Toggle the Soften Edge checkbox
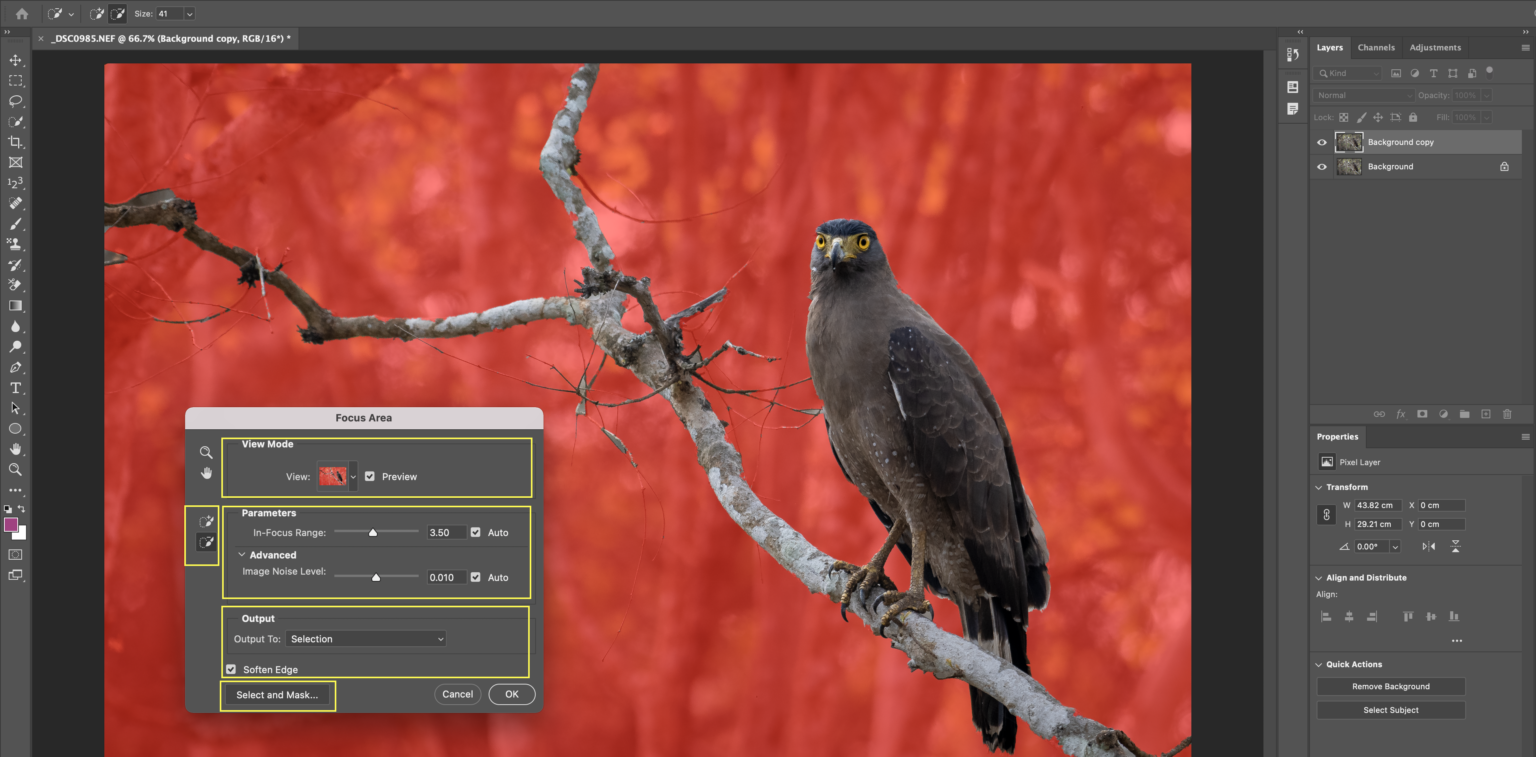 (x=231, y=670)
